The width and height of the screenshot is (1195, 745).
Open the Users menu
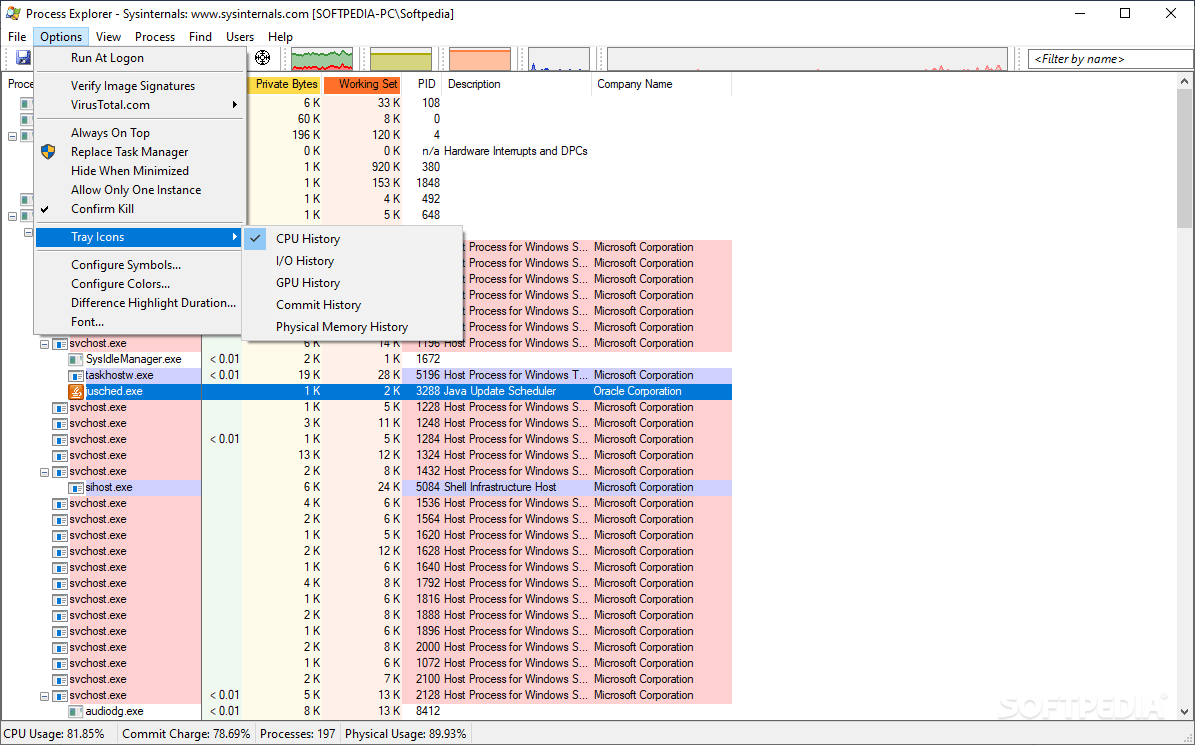pos(239,36)
